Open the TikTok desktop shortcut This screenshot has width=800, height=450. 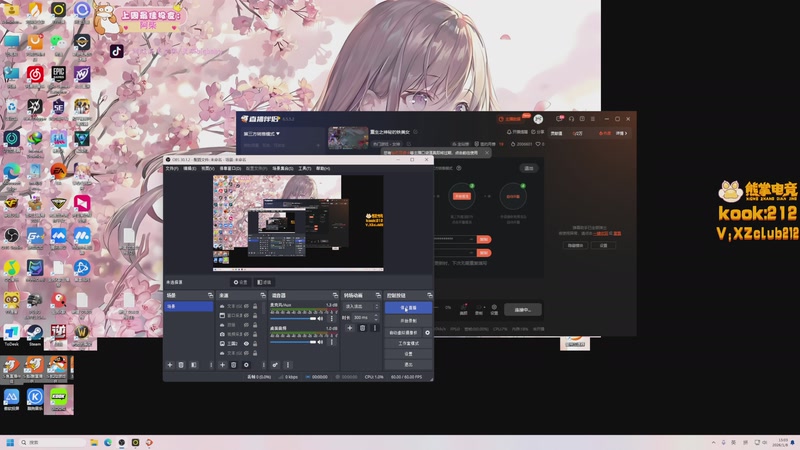(116, 51)
